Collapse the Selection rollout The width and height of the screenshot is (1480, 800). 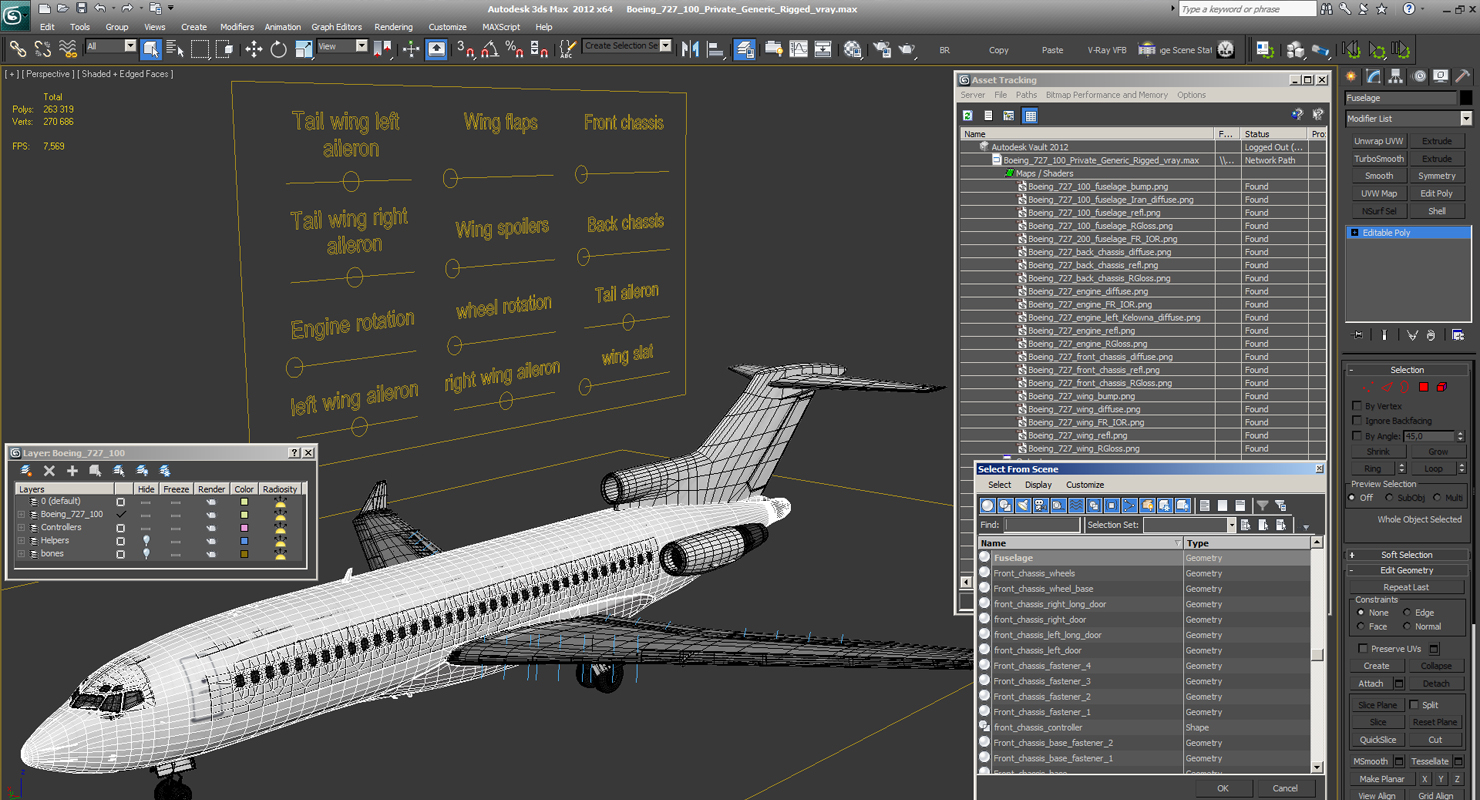1407,370
